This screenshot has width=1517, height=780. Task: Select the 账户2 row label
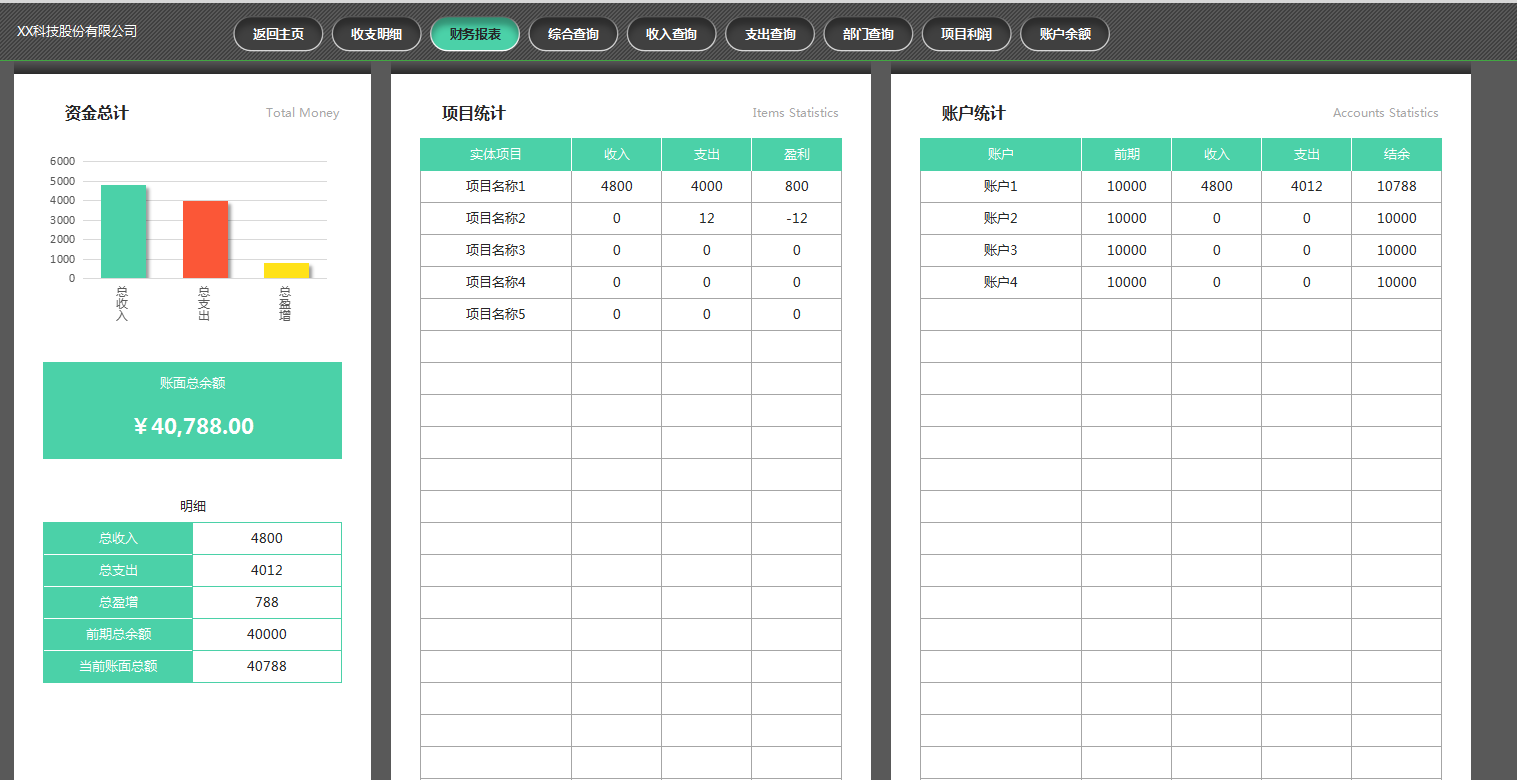[x=1001, y=218]
